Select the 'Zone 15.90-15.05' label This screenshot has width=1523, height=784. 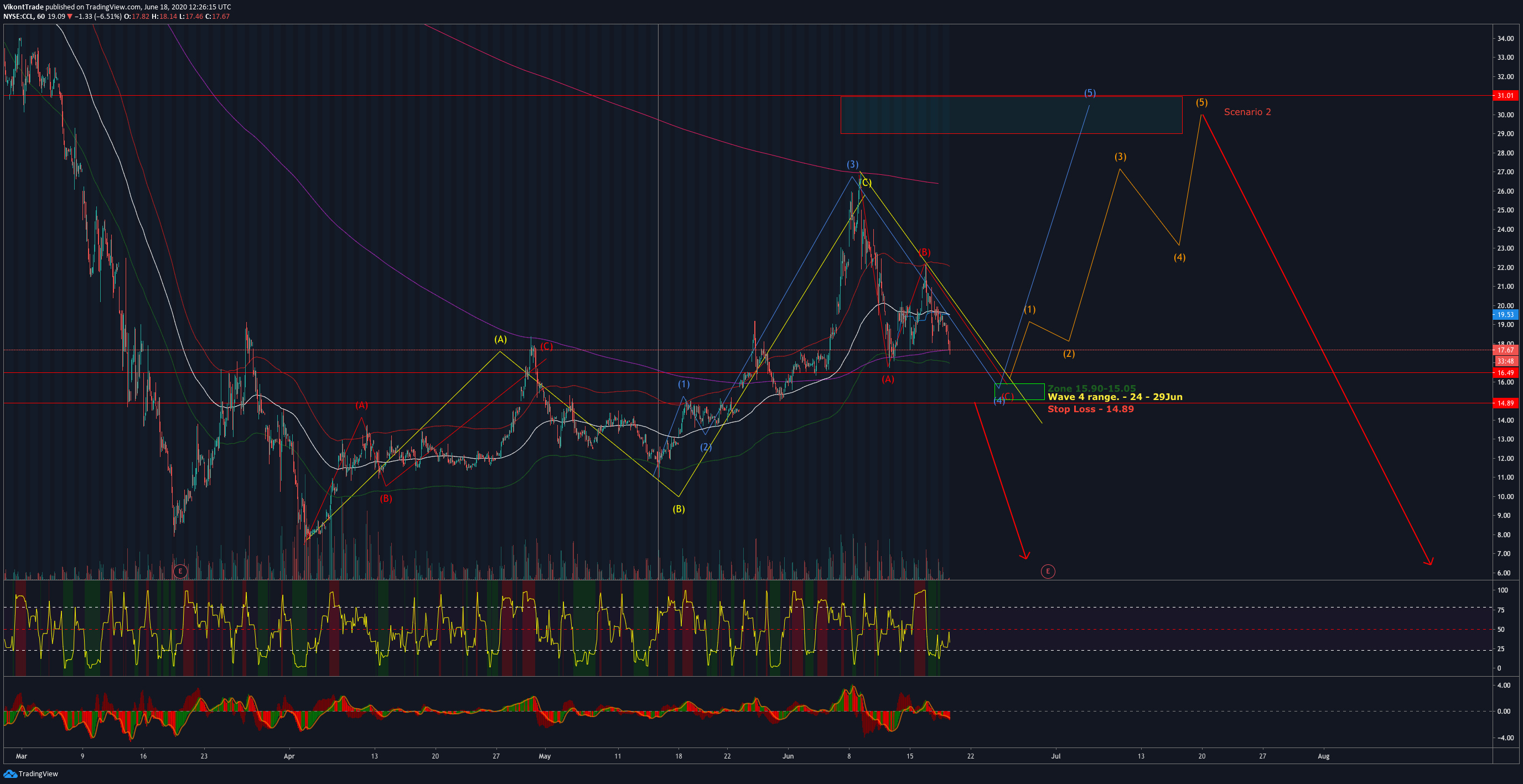pos(1091,388)
